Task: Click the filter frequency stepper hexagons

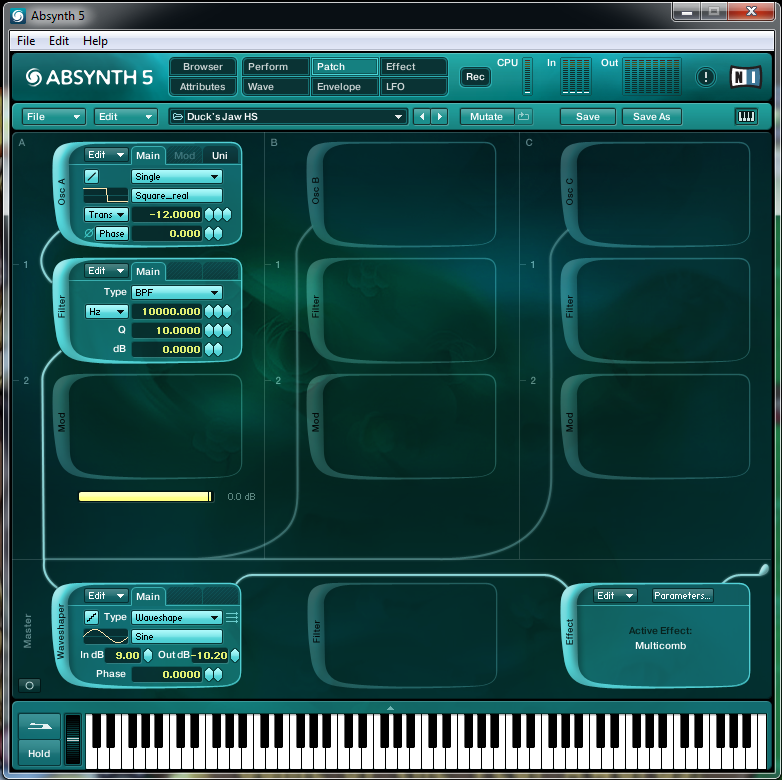Action: click(x=218, y=312)
